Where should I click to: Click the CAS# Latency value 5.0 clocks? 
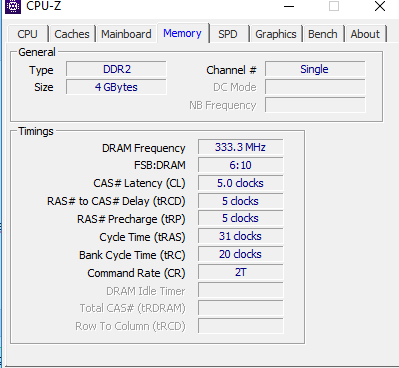point(240,183)
